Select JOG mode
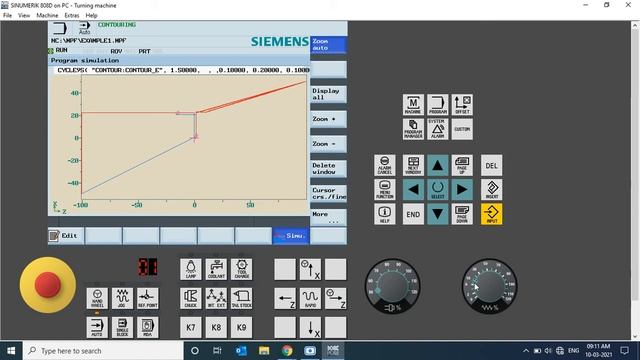Image resolution: width=640 pixels, height=360 pixels. 122,298
